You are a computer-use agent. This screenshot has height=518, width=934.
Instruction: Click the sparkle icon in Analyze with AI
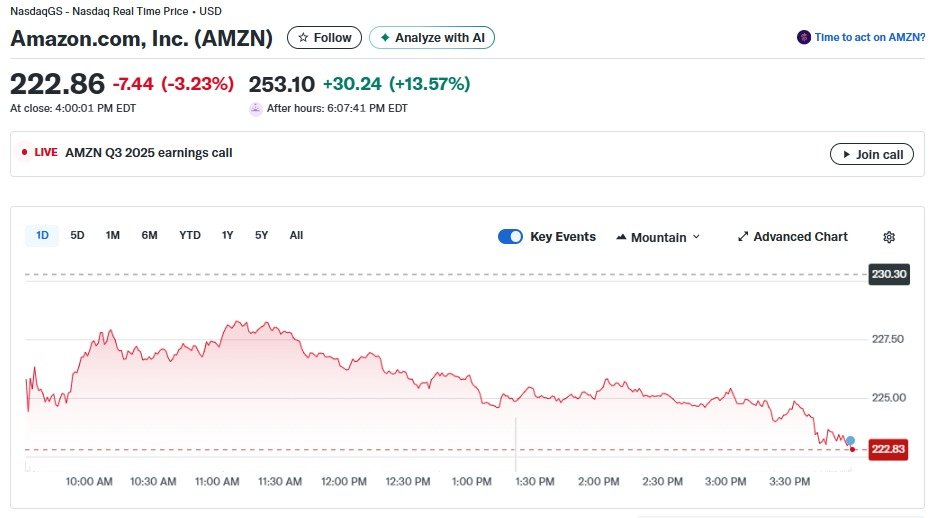click(x=385, y=38)
